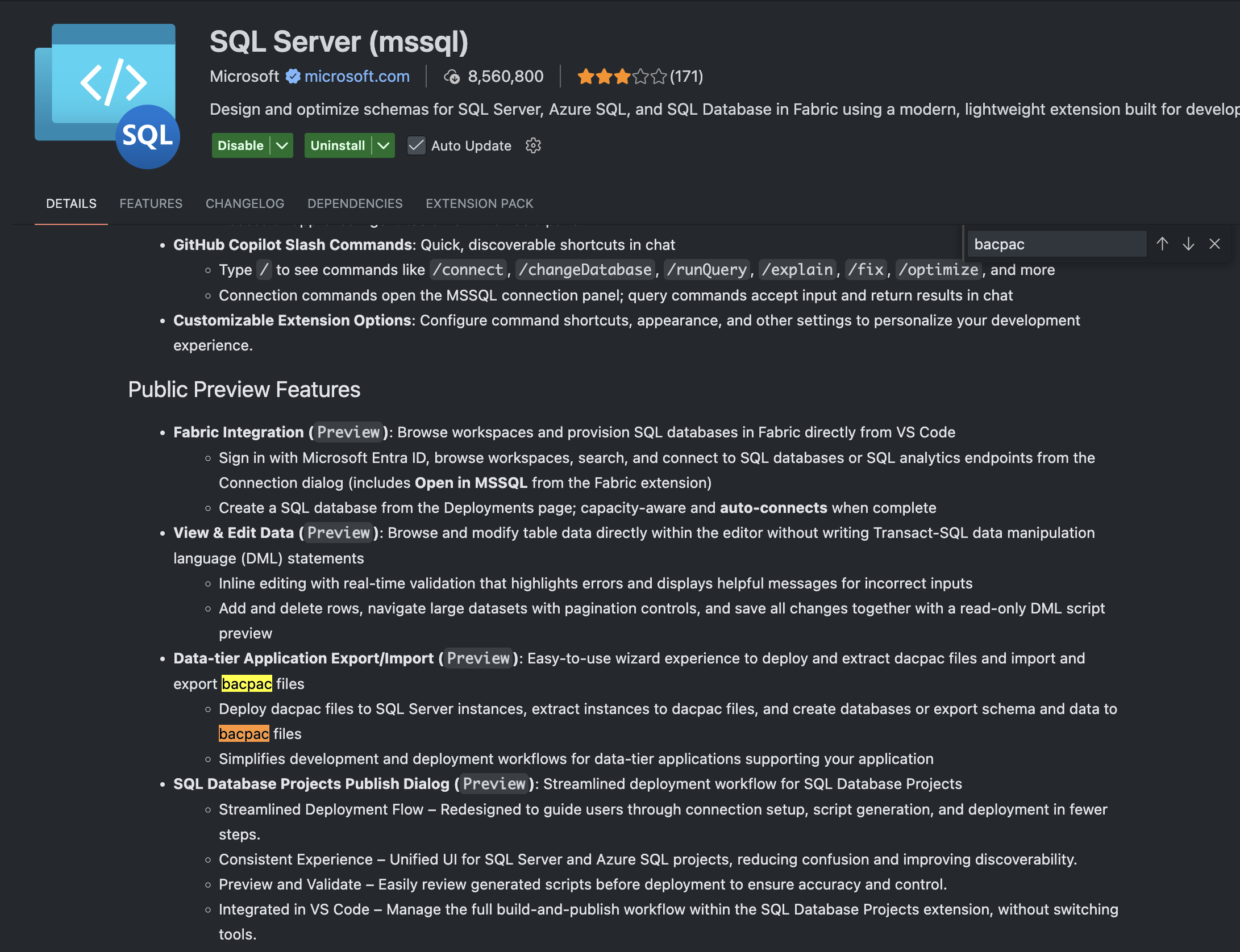Viewport: 1240px width, 952px height.
Task: Go to previous bacpac match
Action: click(1162, 244)
